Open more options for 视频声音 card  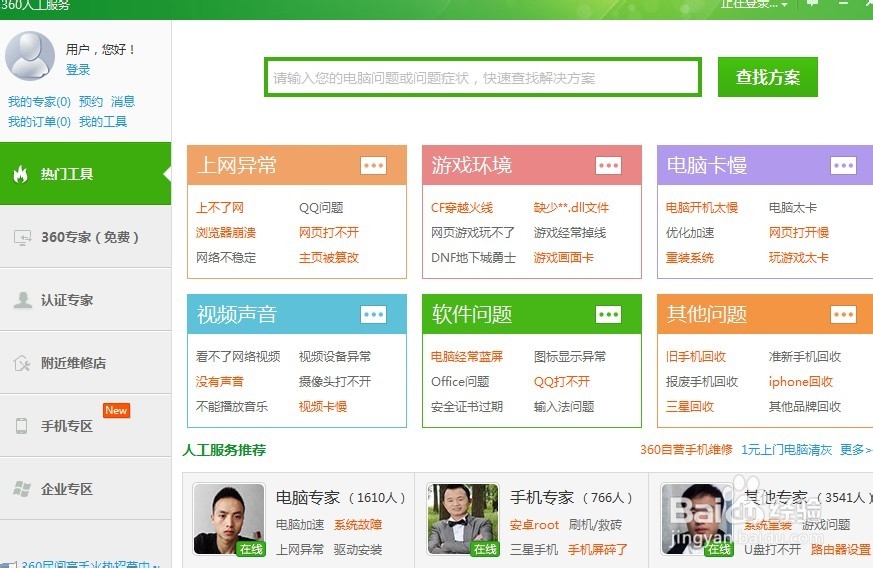374,315
